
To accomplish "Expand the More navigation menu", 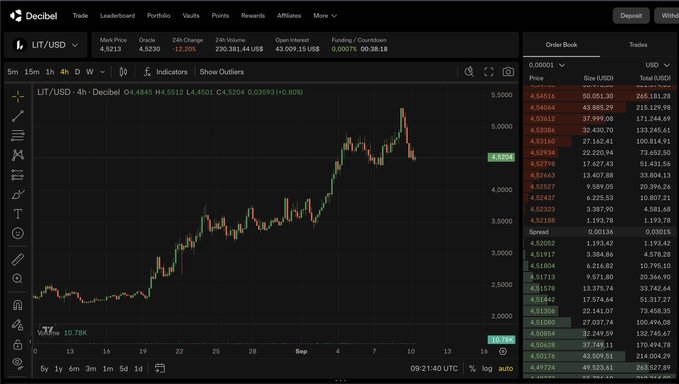I will [325, 16].
